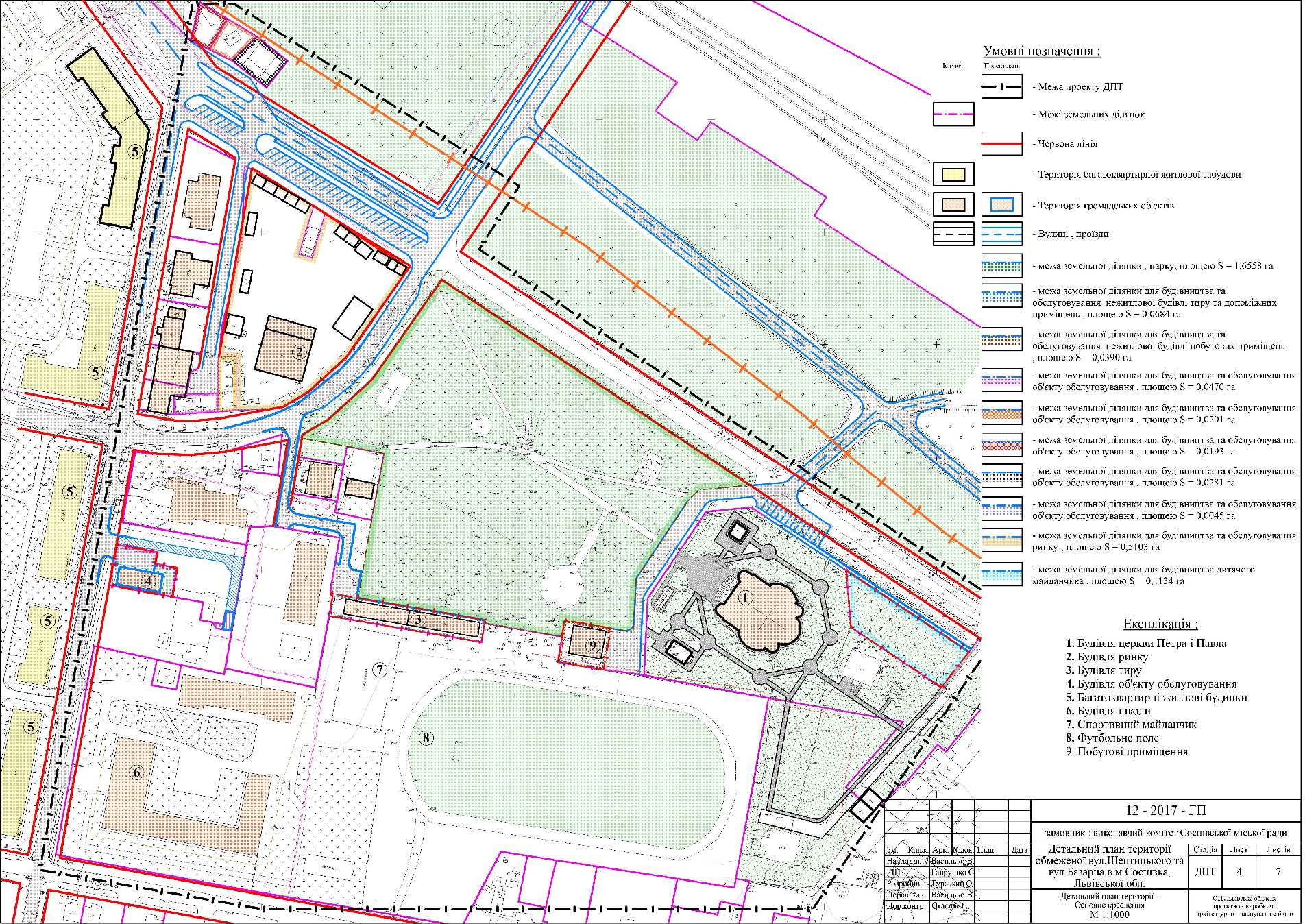This screenshot has width=1316, height=924.
Task: Click circled marker 7 on sports ground
Action: click(381, 670)
